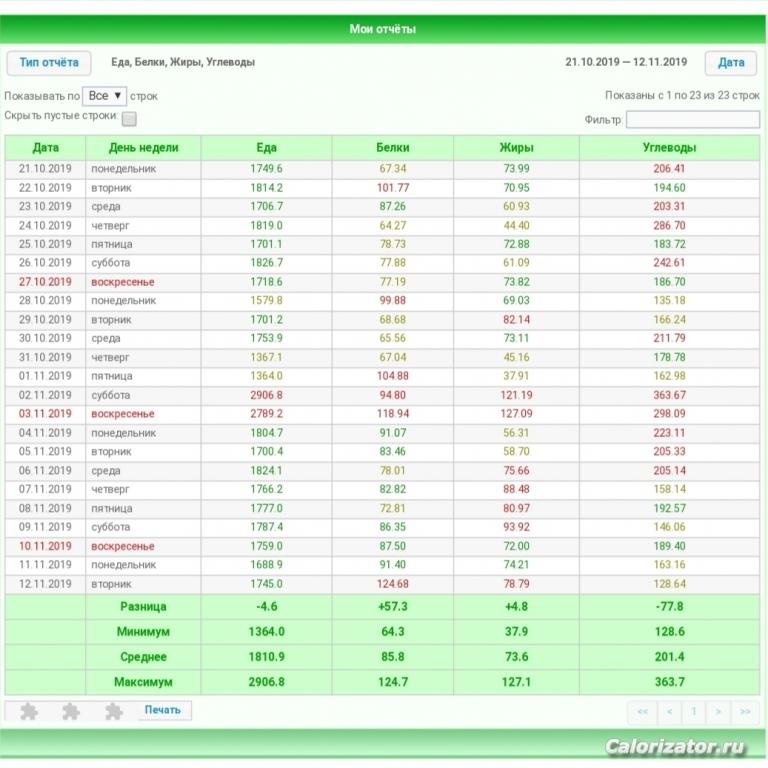Click the Дата date range button
This screenshot has width=768, height=768.
click(x=731, y=63)
